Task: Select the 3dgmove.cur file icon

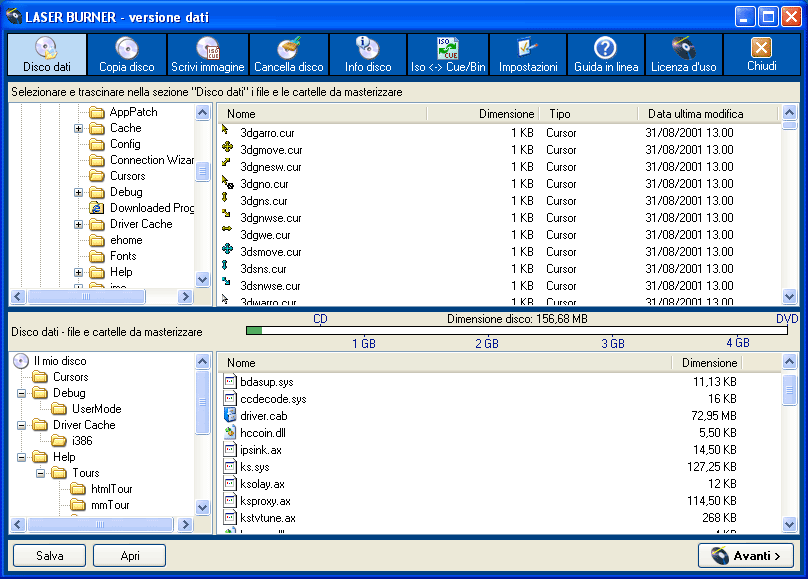Action: coord(227,147)
